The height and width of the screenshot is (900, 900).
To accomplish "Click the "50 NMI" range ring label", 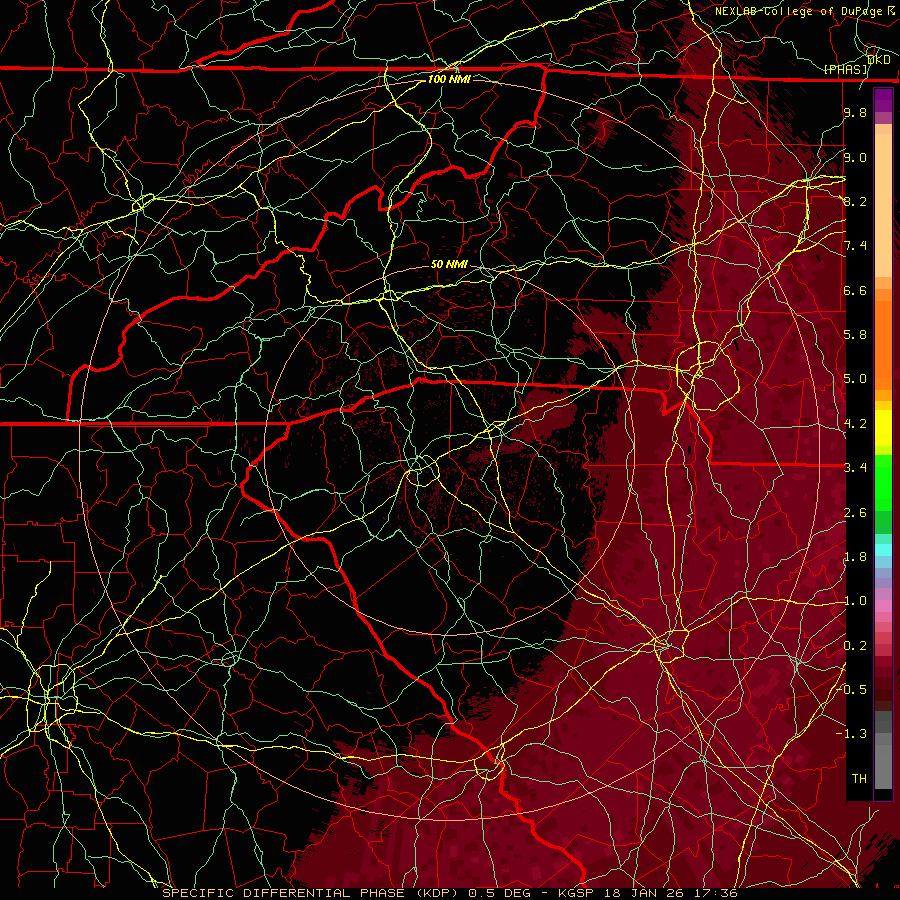I will 449,264.
